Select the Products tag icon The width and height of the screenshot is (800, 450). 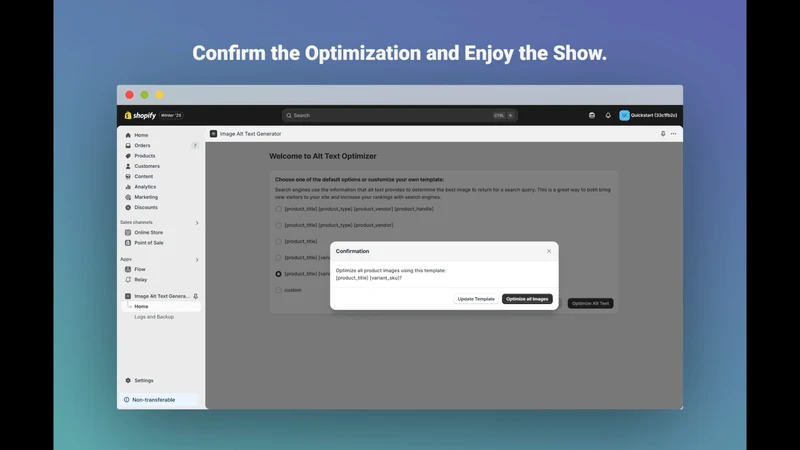click(x=128, y=156)
